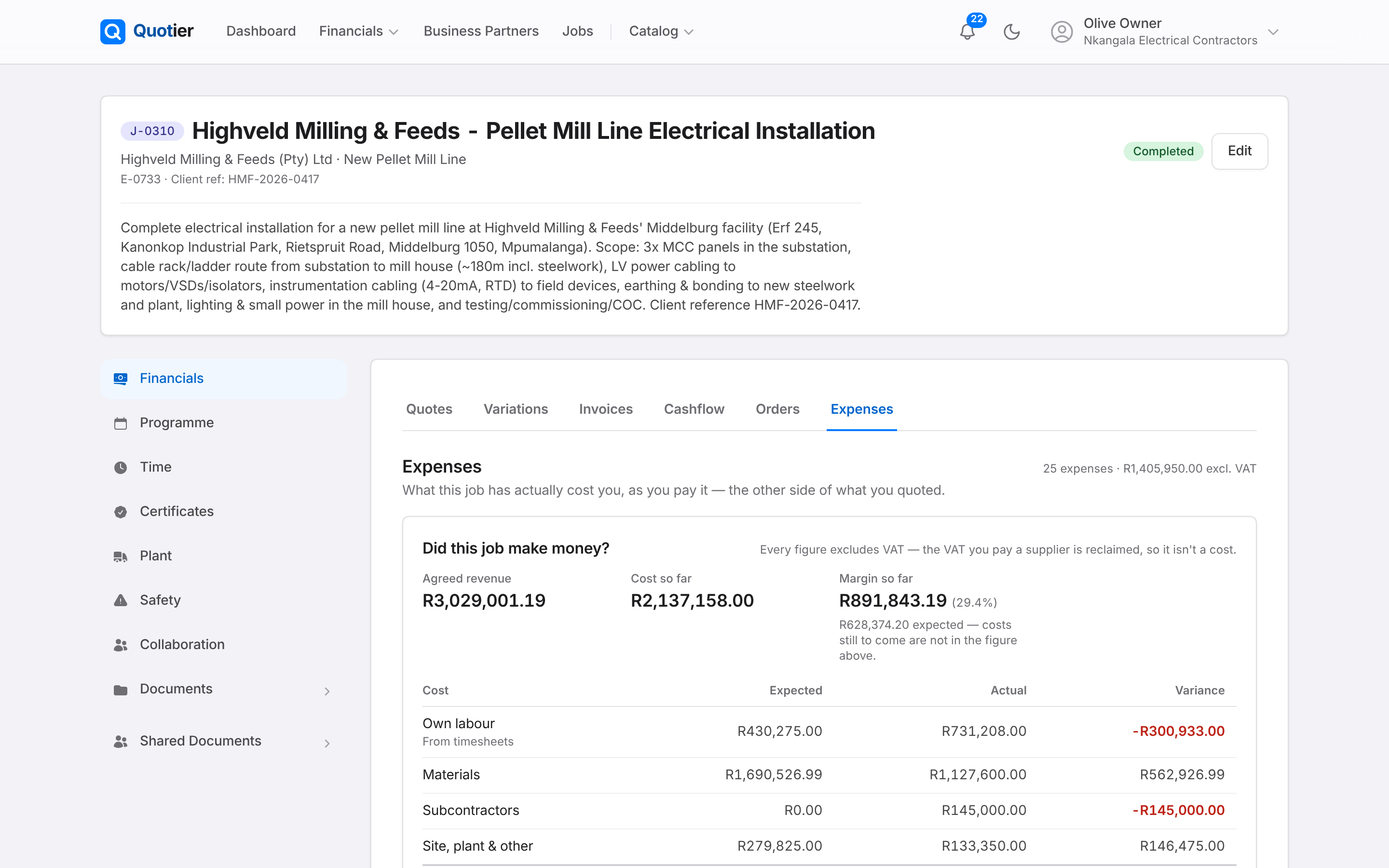Click the Safety warning triangle icon

click(121, 600)
